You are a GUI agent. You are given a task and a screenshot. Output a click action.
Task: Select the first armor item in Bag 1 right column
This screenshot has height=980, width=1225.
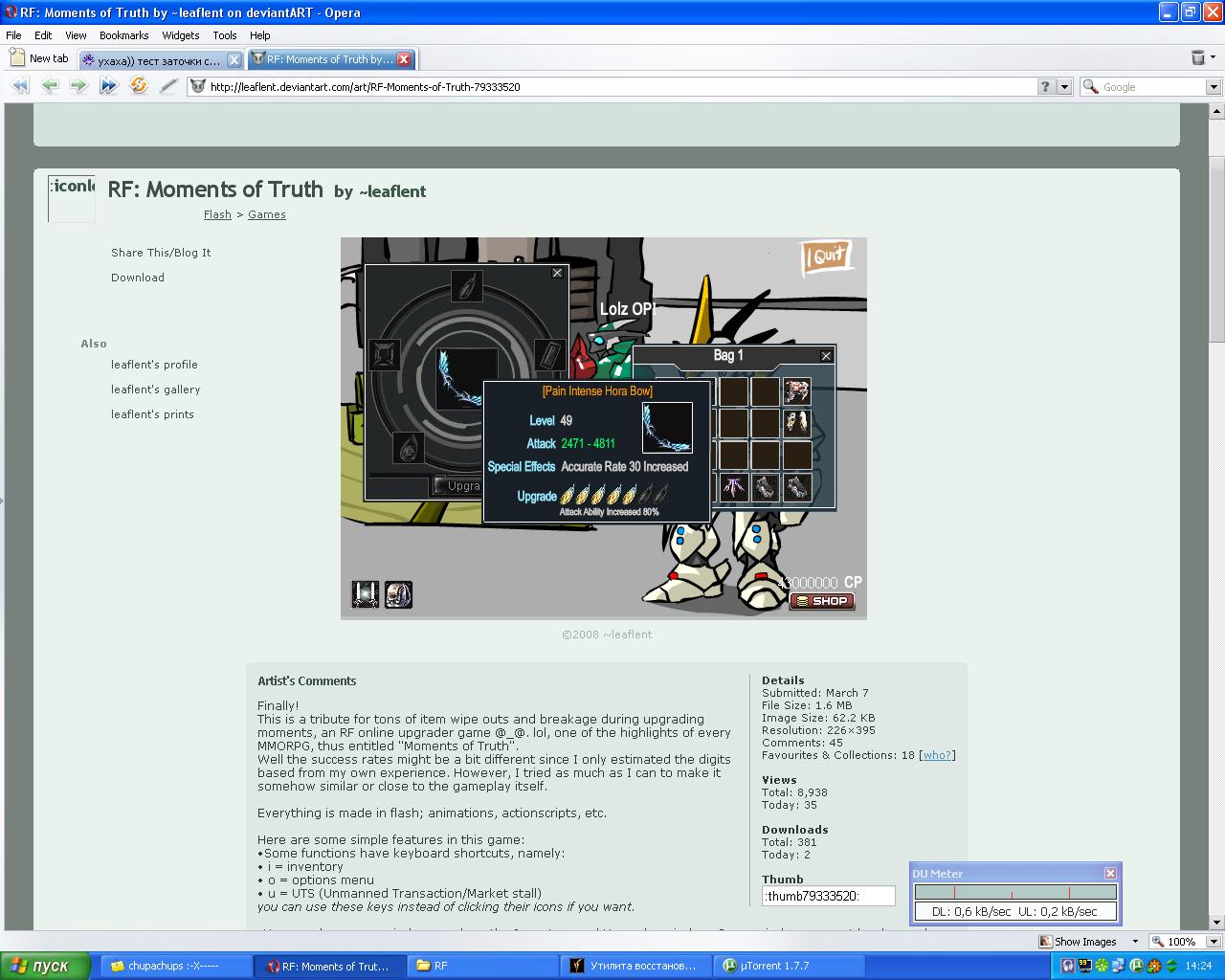click(796, 390)
